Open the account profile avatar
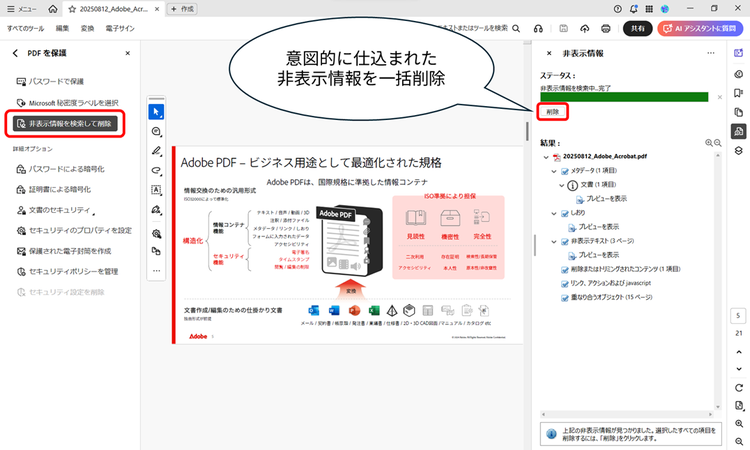 click(x=665, y=9)
